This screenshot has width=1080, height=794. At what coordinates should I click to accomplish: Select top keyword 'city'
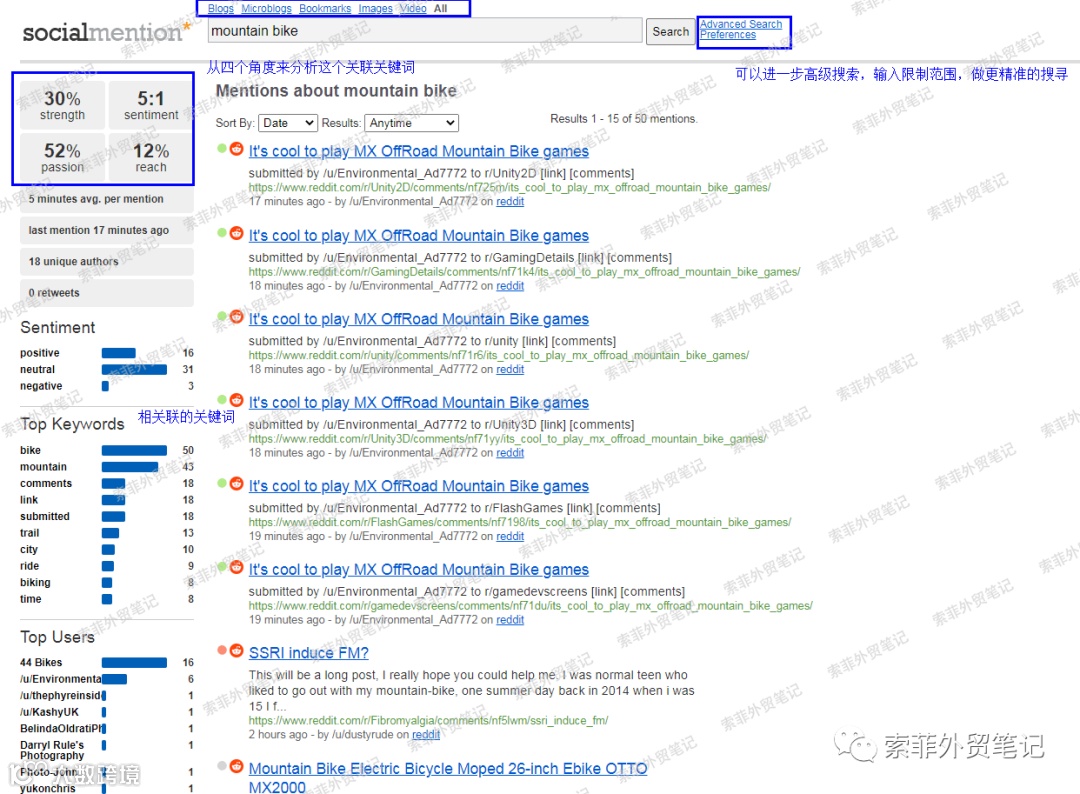coord(29,550)
